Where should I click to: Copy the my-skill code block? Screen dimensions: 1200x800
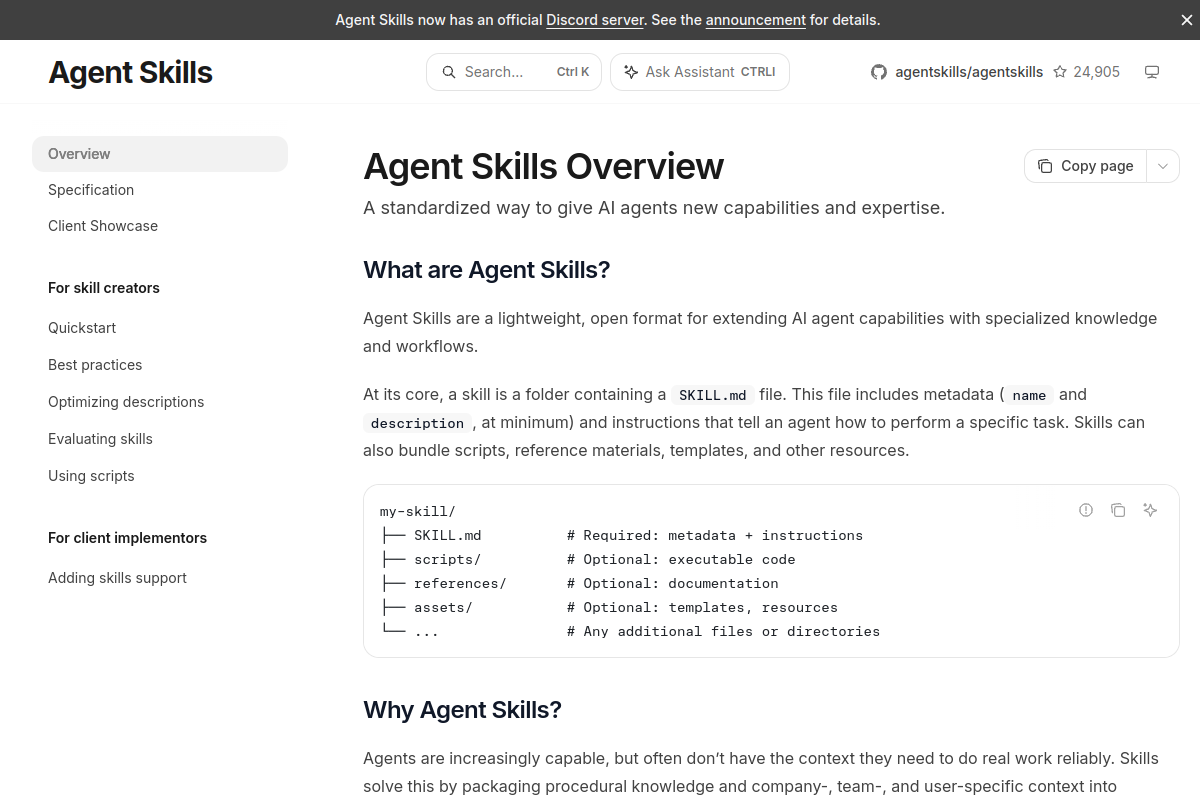pyautogui.click(x=1118, y=510)
